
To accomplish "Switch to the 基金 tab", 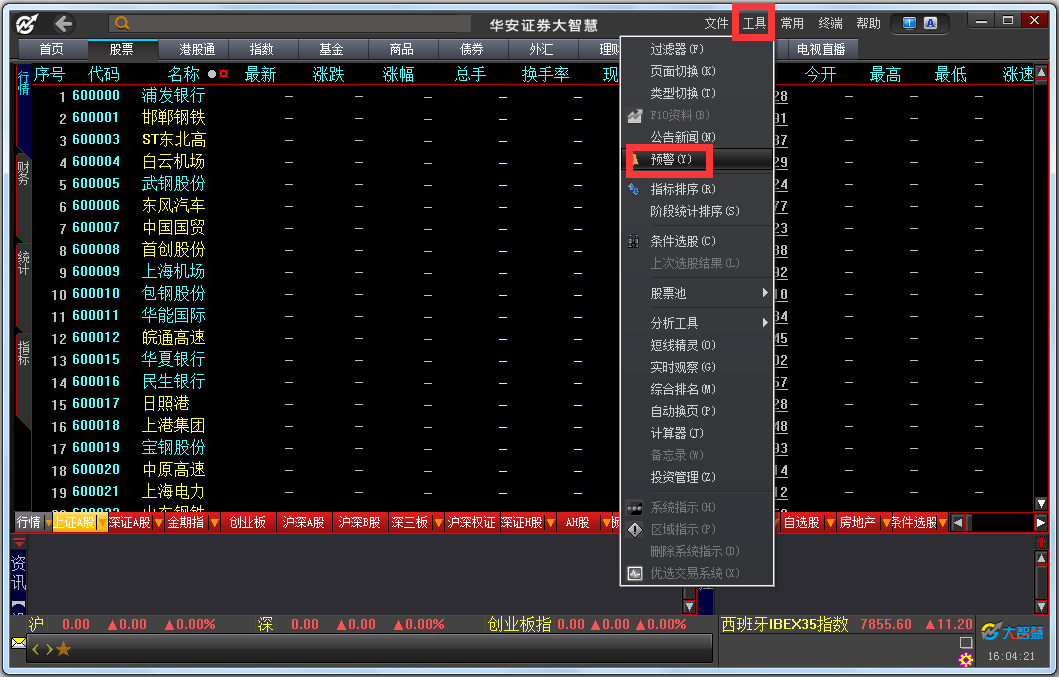I will coord(332,49).
